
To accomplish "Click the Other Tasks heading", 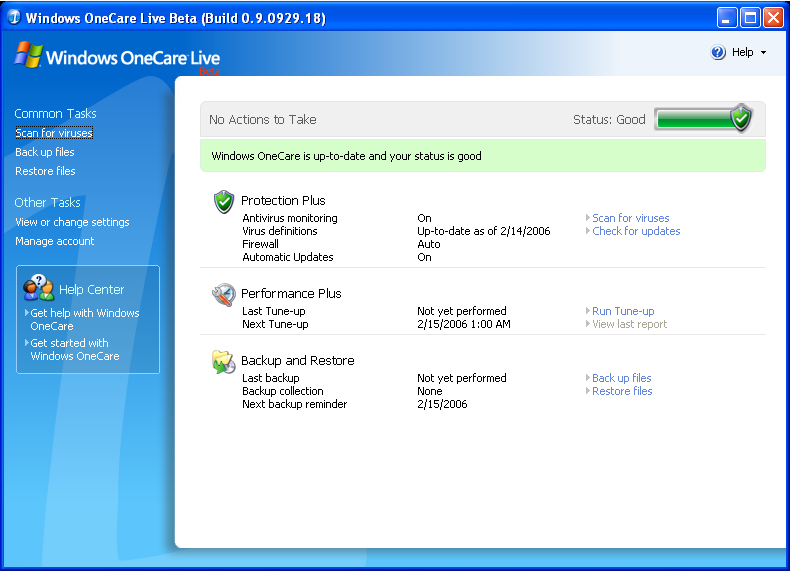I will pyautogui.click(x=47, y=203).
